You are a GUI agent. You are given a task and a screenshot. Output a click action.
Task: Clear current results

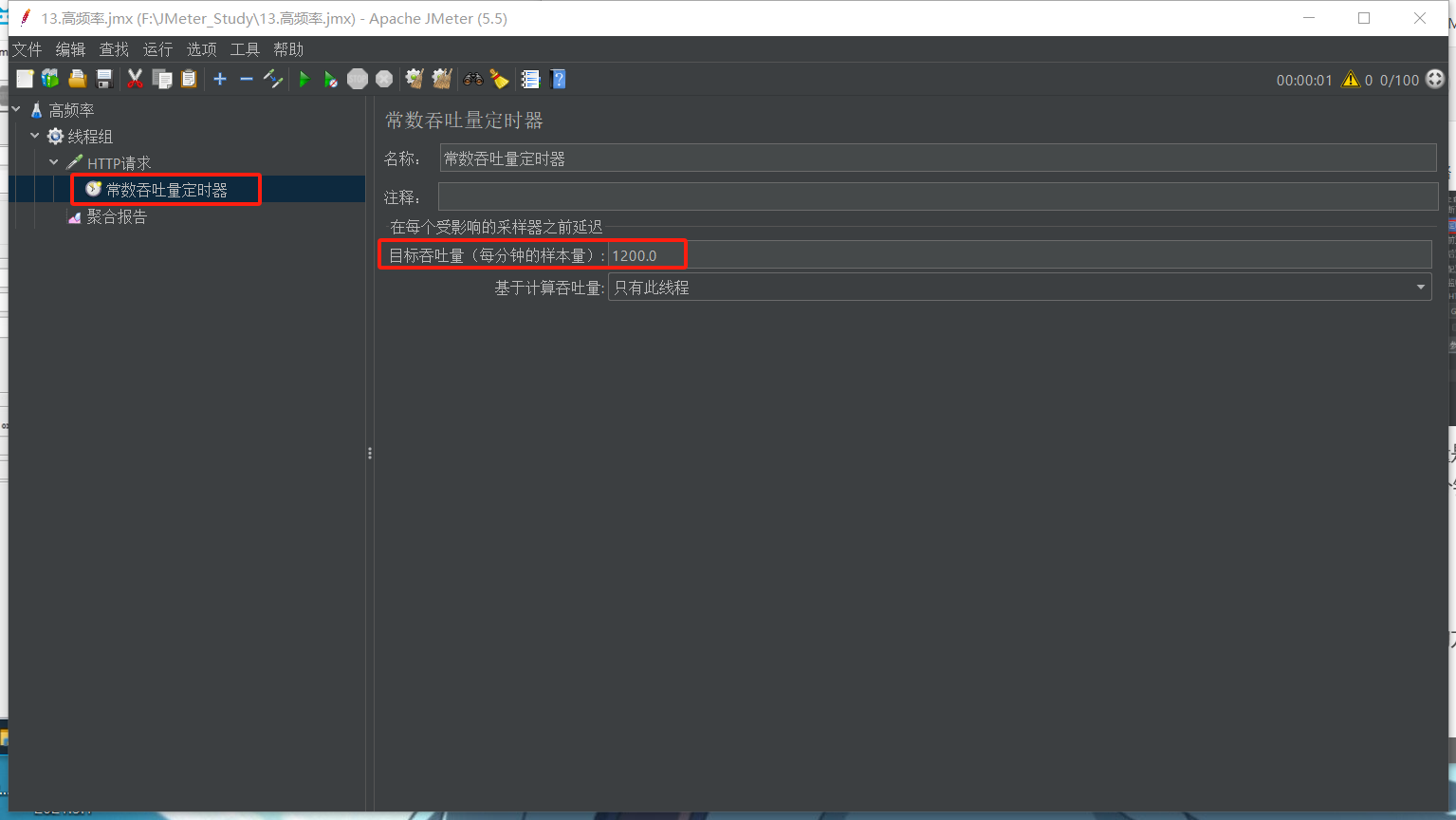[415, 80]
